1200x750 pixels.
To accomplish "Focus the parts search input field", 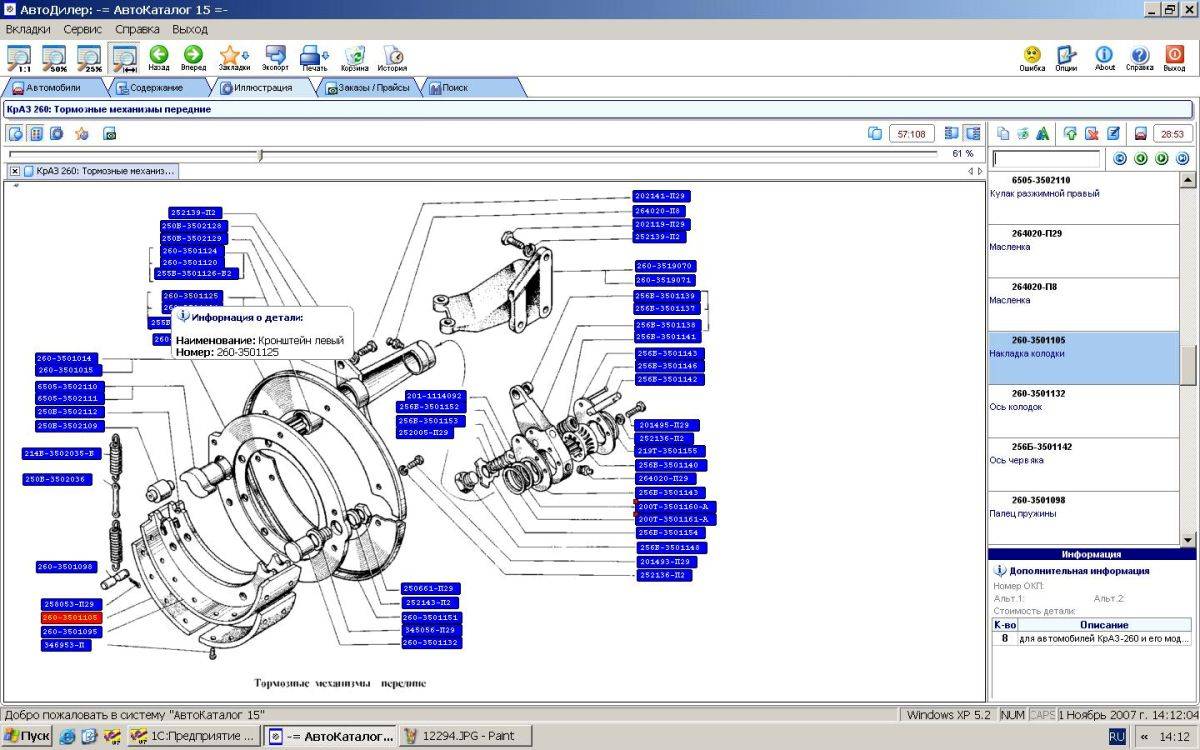I will pos(1046,158).
